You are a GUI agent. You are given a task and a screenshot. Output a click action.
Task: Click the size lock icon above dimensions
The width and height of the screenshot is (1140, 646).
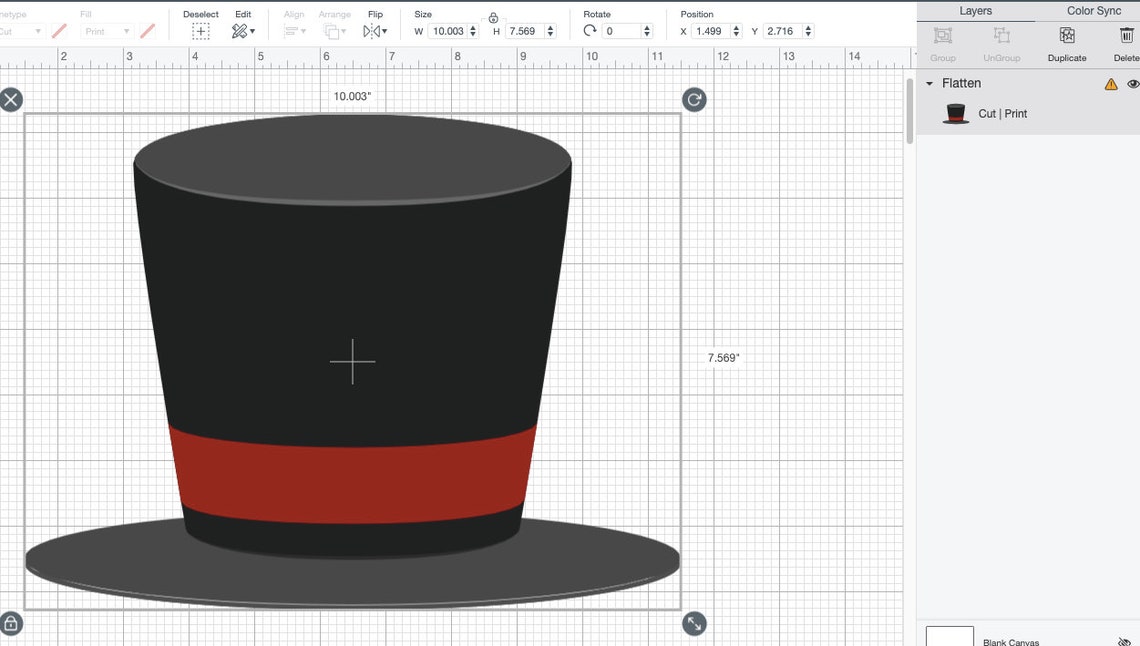pyautogui.click(x=492, y=17)
